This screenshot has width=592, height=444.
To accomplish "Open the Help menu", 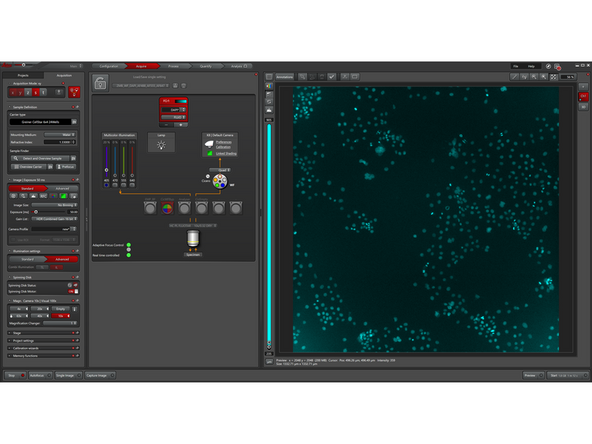I will [531, 66].
